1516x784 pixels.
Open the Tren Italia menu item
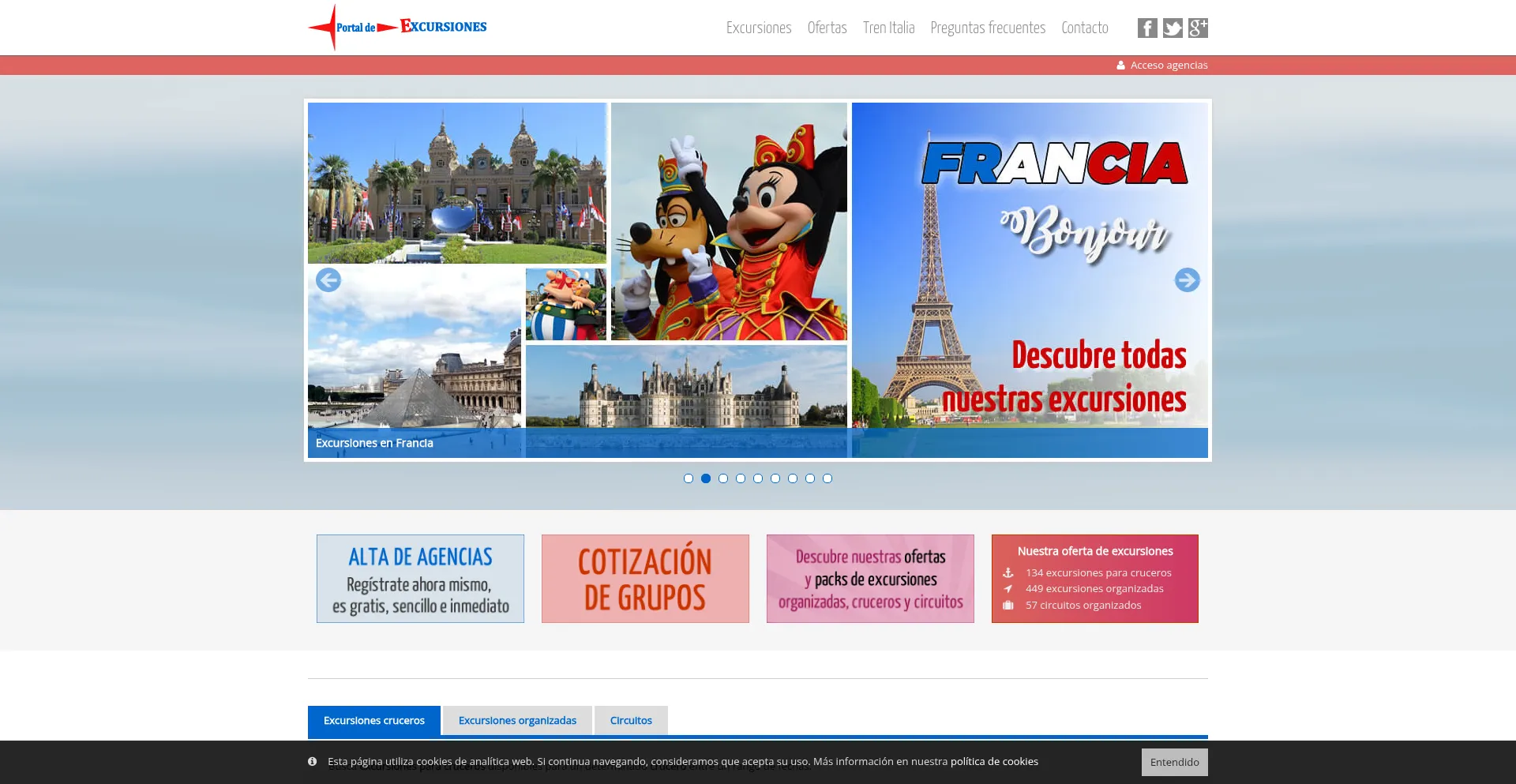point(888,28)
